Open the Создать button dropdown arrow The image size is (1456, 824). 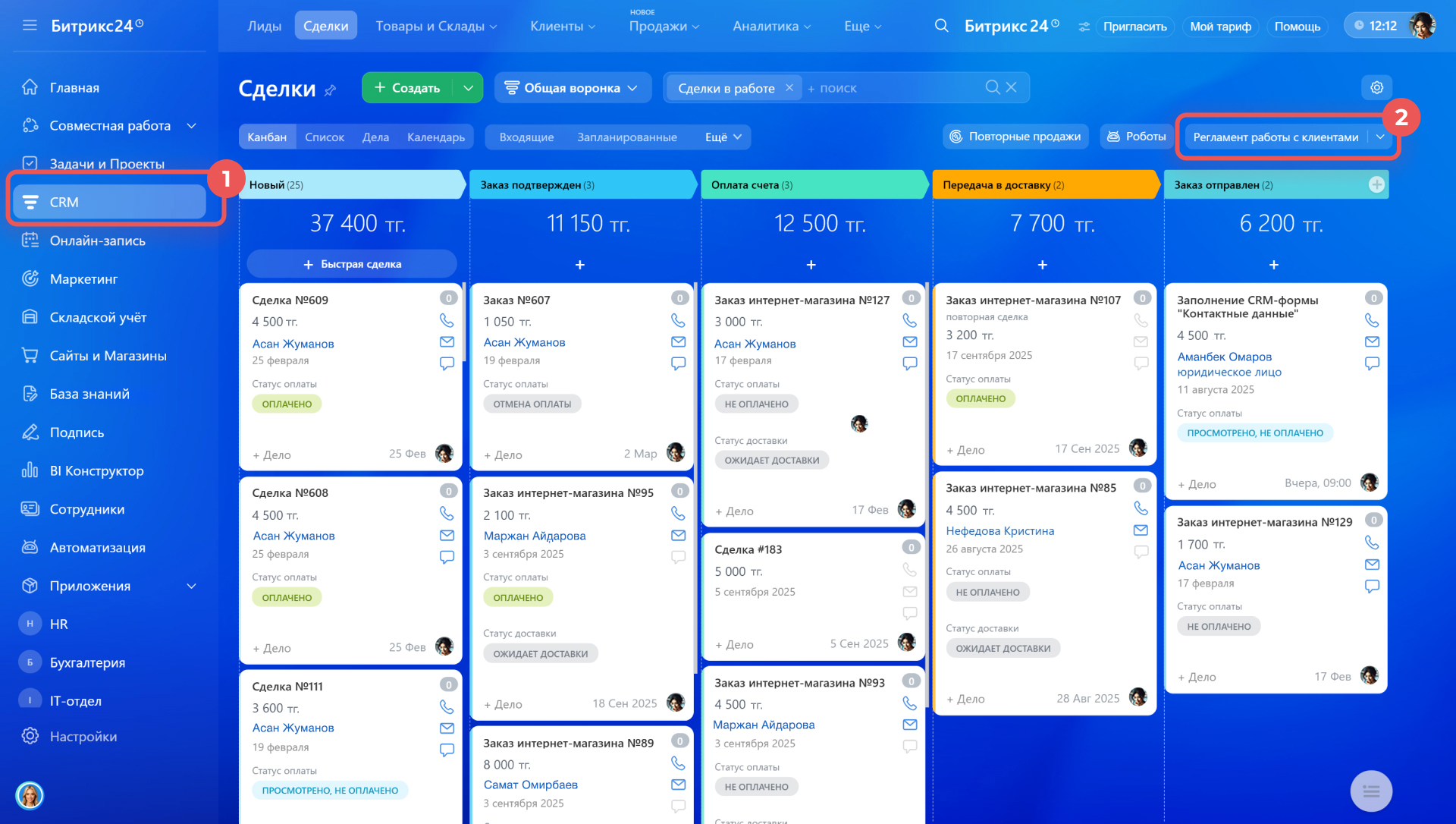pyautogui.click(x=468, y=87)
